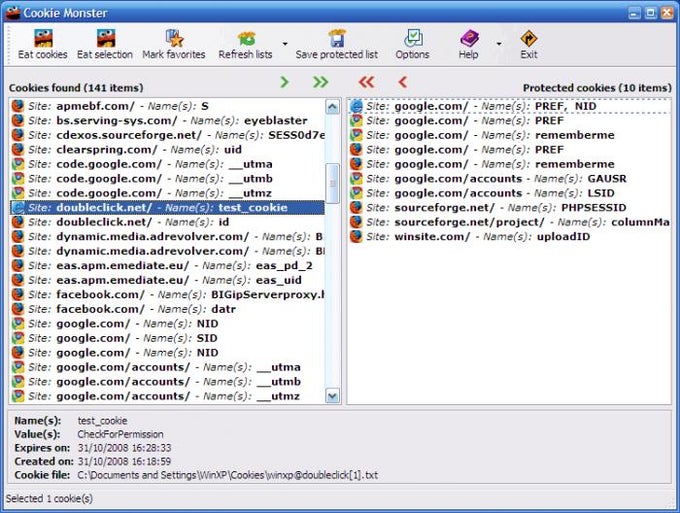The image size is (680, 513).
Task: Select google.com/ SID row in found list
Action: 168,338
